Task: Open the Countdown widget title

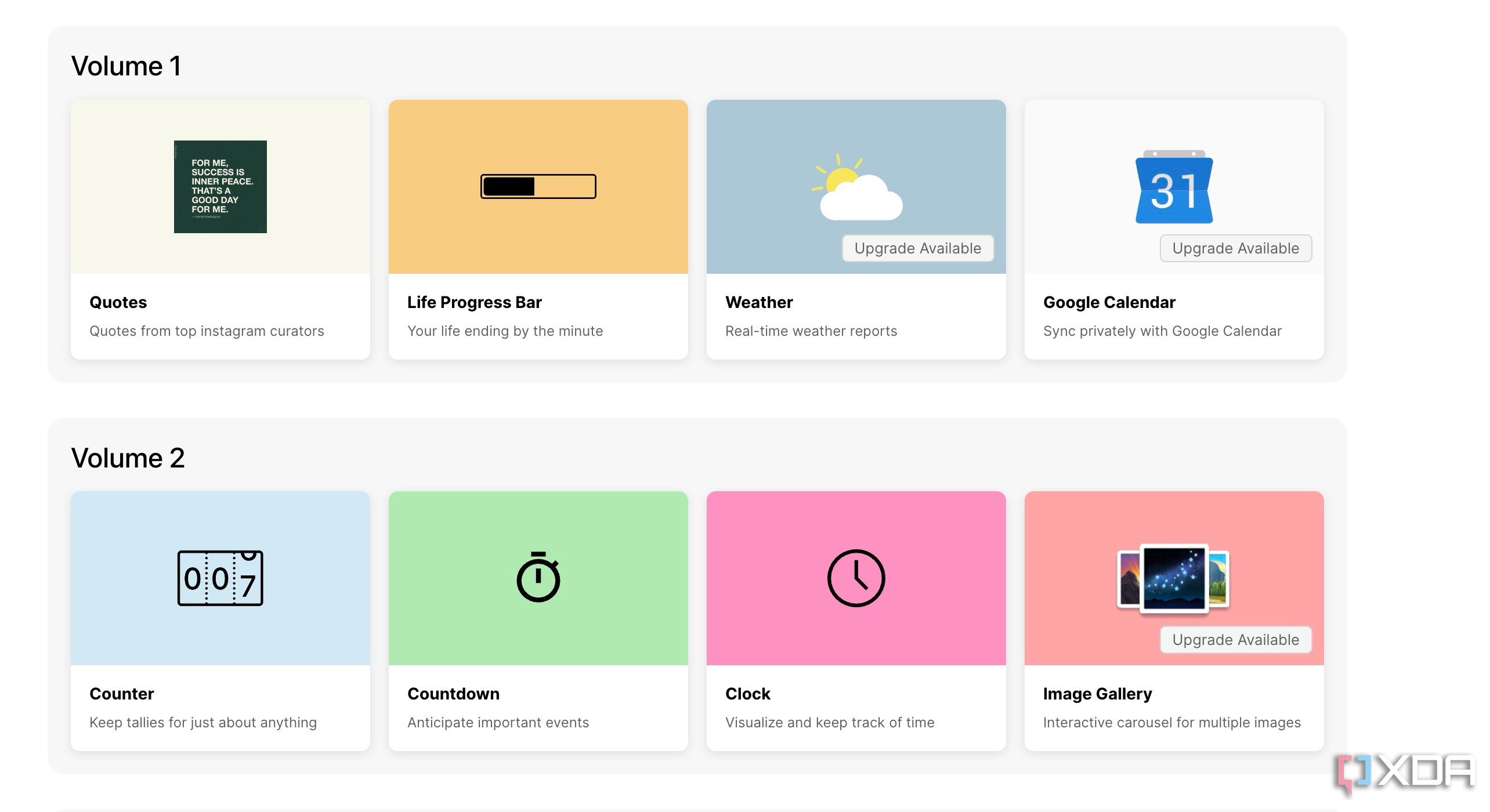Action: [454, 694]
